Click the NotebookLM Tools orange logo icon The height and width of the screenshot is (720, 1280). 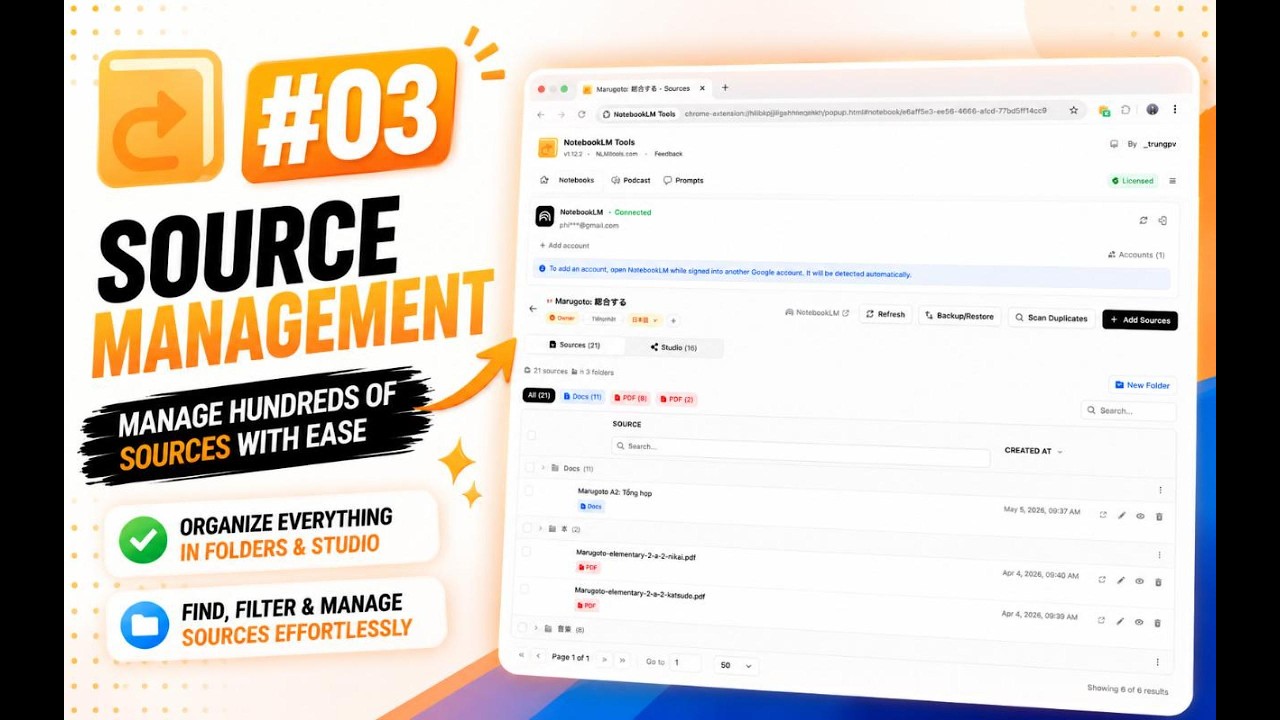coord(547,147)
